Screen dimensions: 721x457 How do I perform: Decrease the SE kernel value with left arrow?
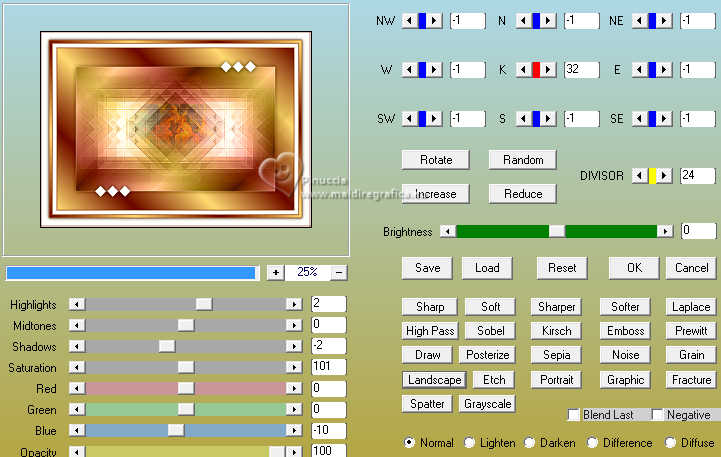pyautogui.click(x=640, y=119)
